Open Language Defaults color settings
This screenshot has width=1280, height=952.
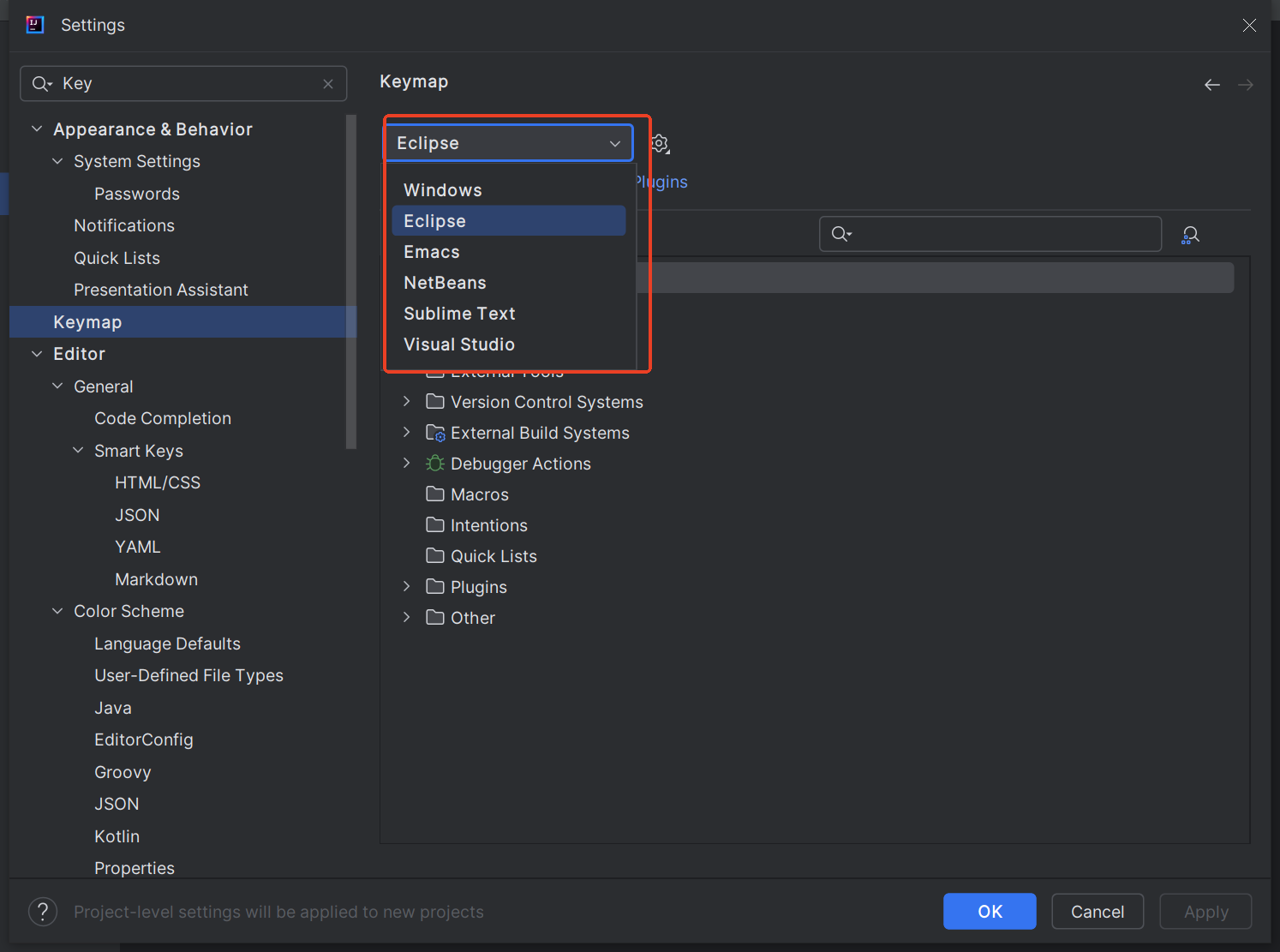(x=167, y=644)
